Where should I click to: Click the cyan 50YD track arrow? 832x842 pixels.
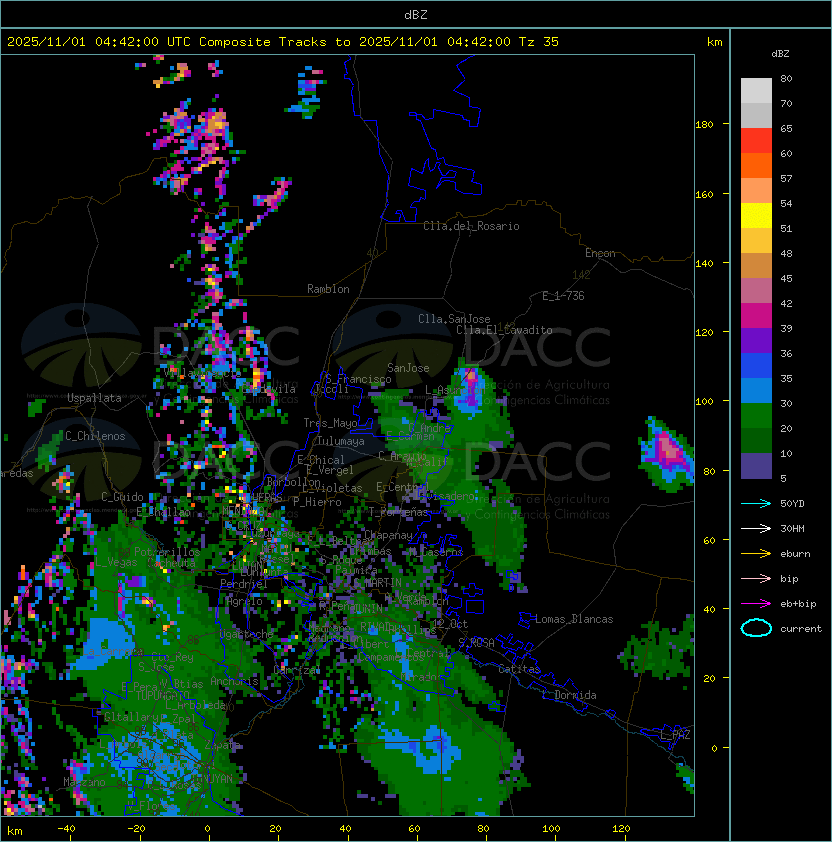pos(756,504)
